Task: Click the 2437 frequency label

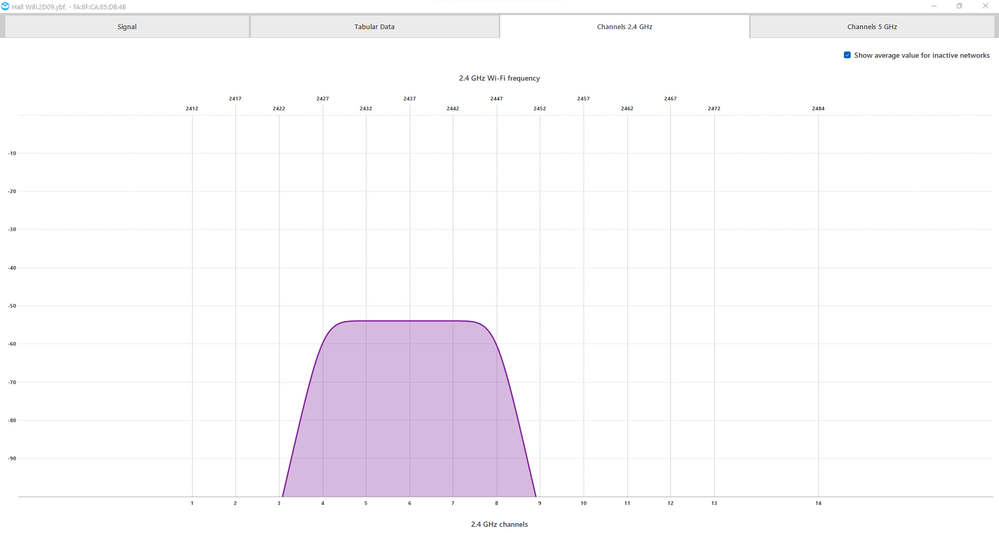Action: [x=409, y=99]
